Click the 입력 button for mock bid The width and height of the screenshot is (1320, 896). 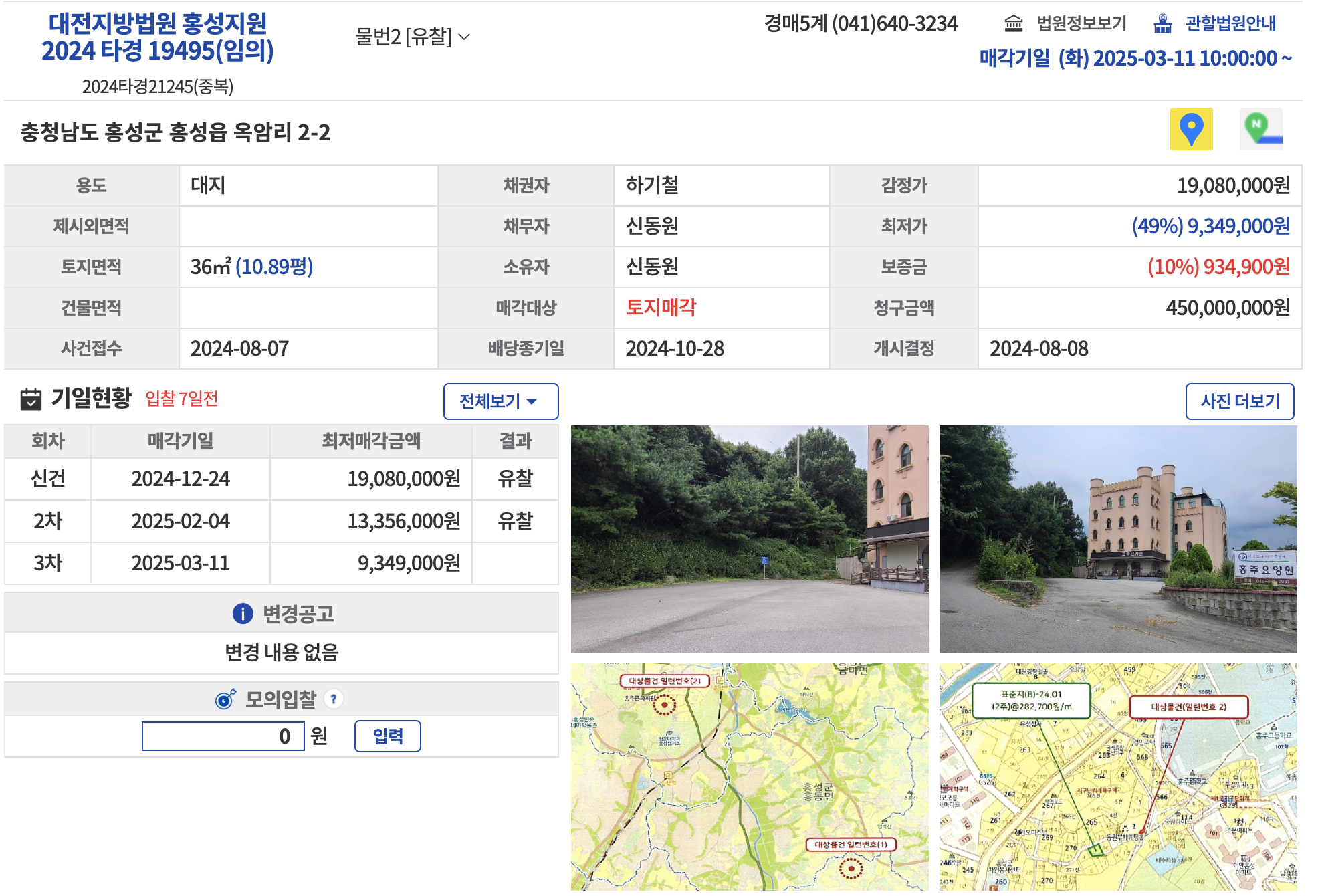388,736
